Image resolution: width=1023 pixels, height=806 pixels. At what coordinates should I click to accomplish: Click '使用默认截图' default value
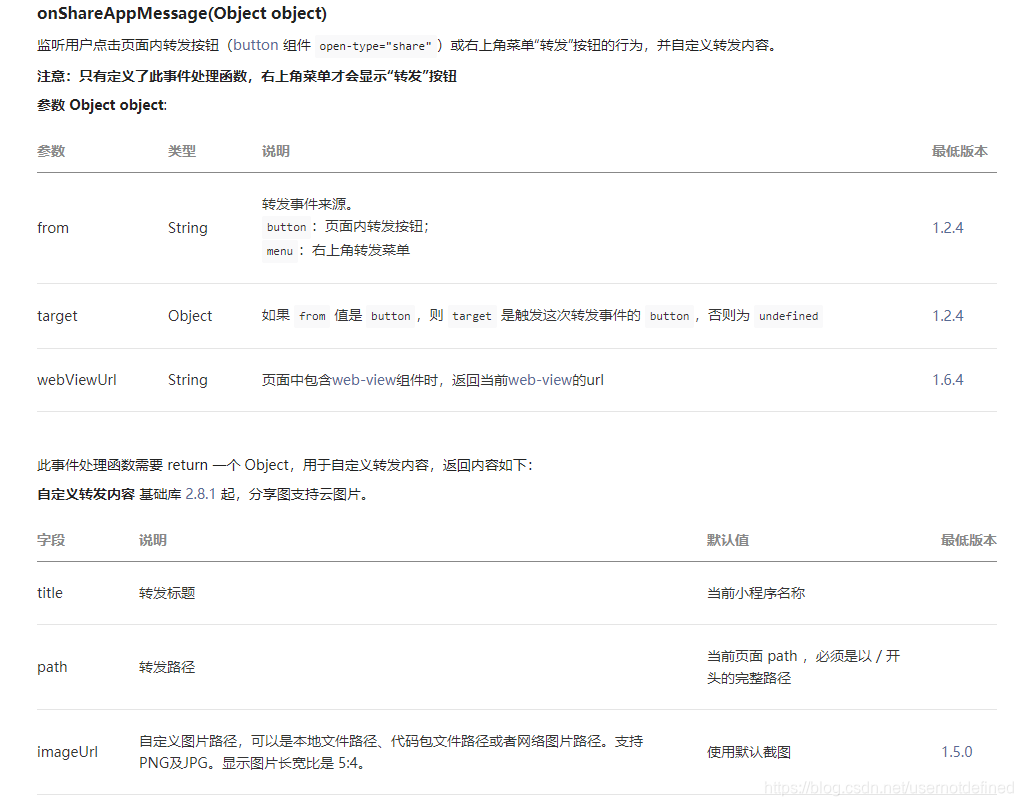[x=749, y=752]
